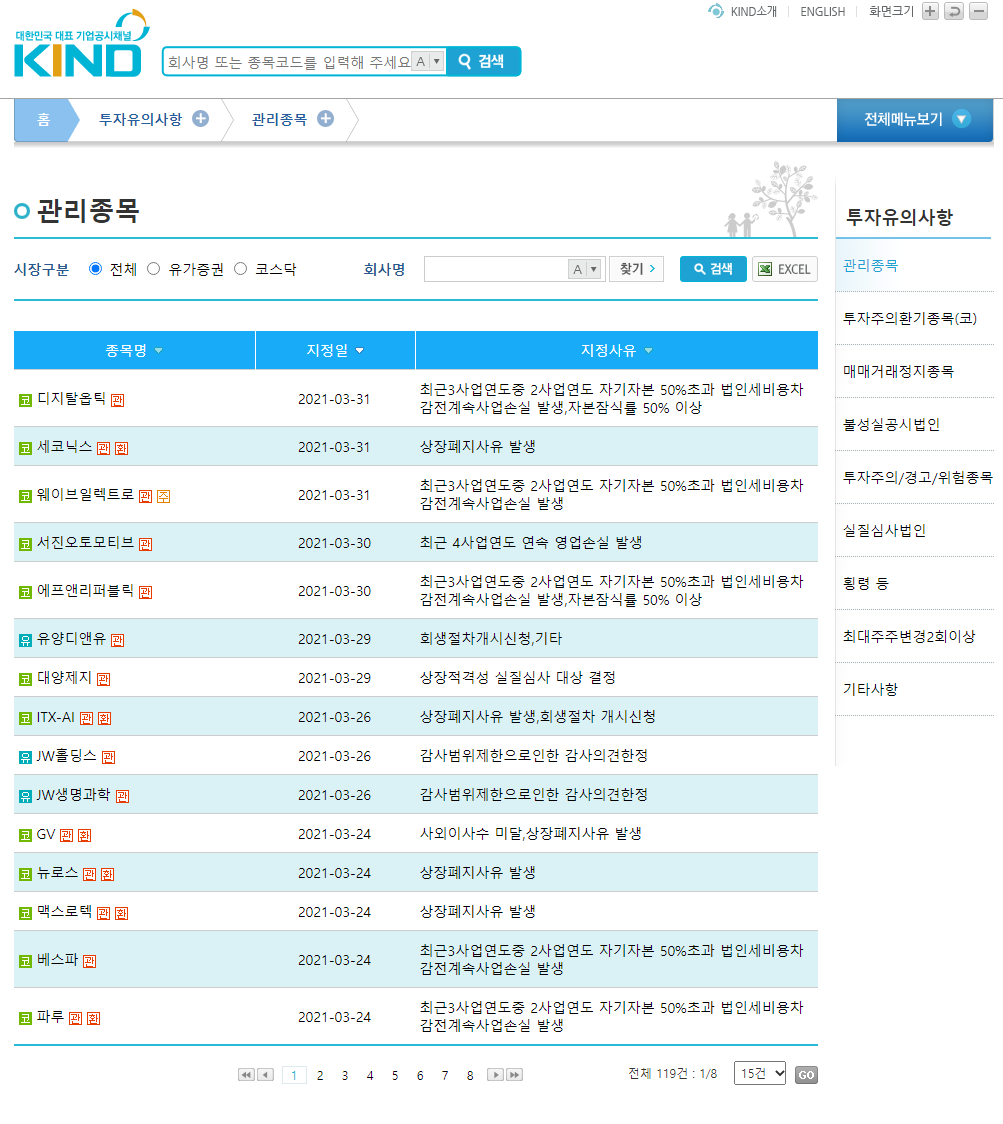The height and width of the screenshot is (1124, 1003).
Task: Open 투자주의/경고/위험종목 in the sidebar
Action: [918, 477]
